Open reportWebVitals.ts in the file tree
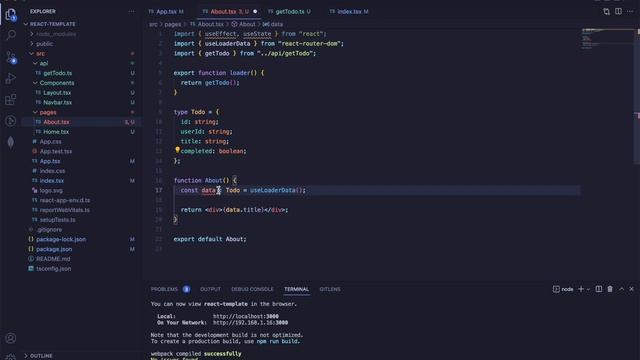 point(64,210)
